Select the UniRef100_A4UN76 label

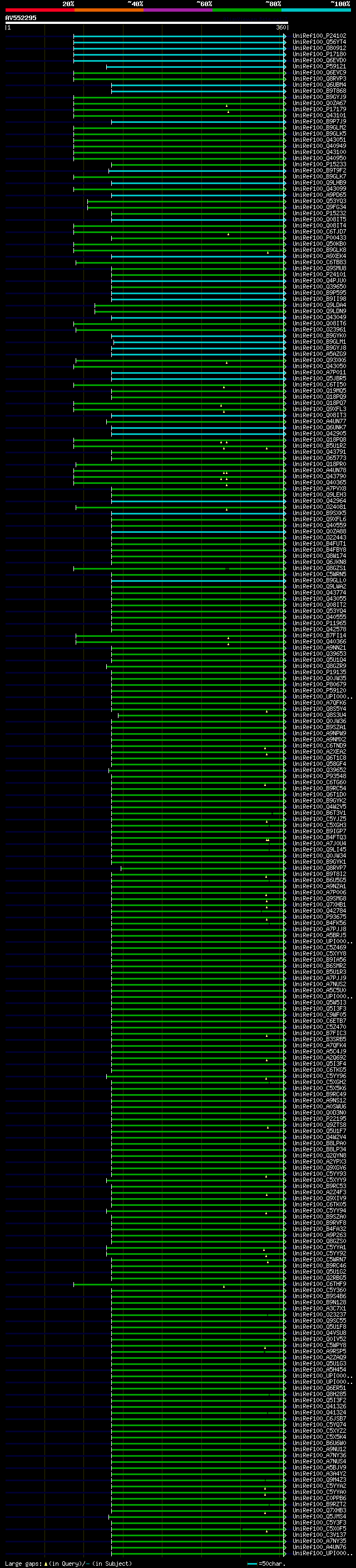[x=319, y=1547]
